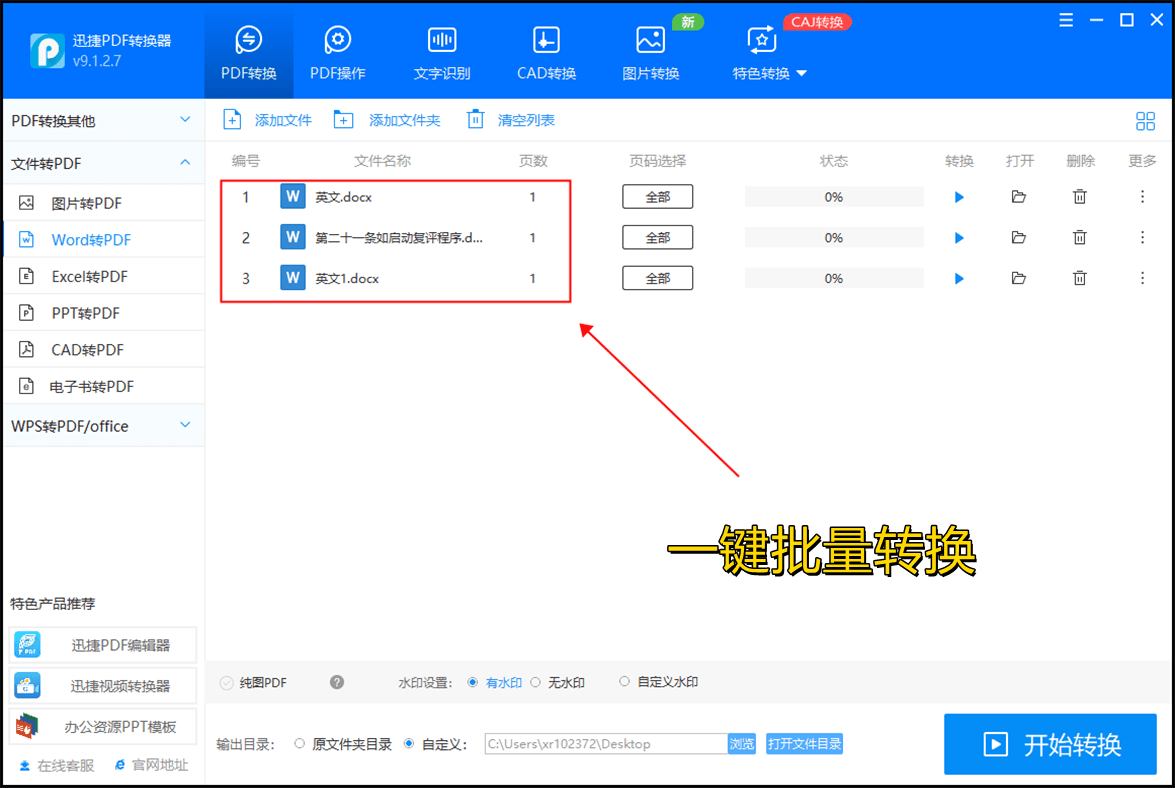Delete 英文1.docx with its trash icon
This screenshot has width=1175, height=788.
coord(1080,279)
